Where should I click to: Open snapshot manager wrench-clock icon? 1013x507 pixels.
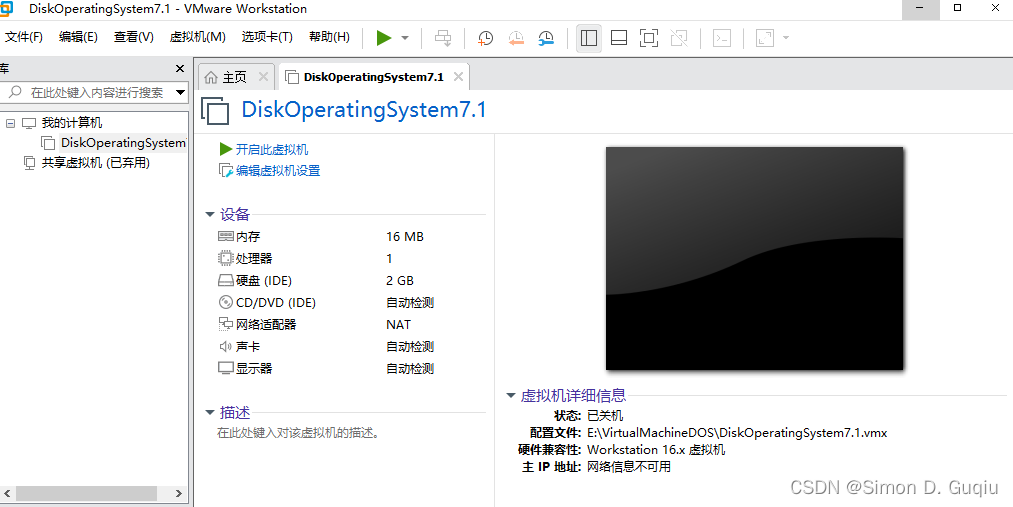[x=546, y=38]
